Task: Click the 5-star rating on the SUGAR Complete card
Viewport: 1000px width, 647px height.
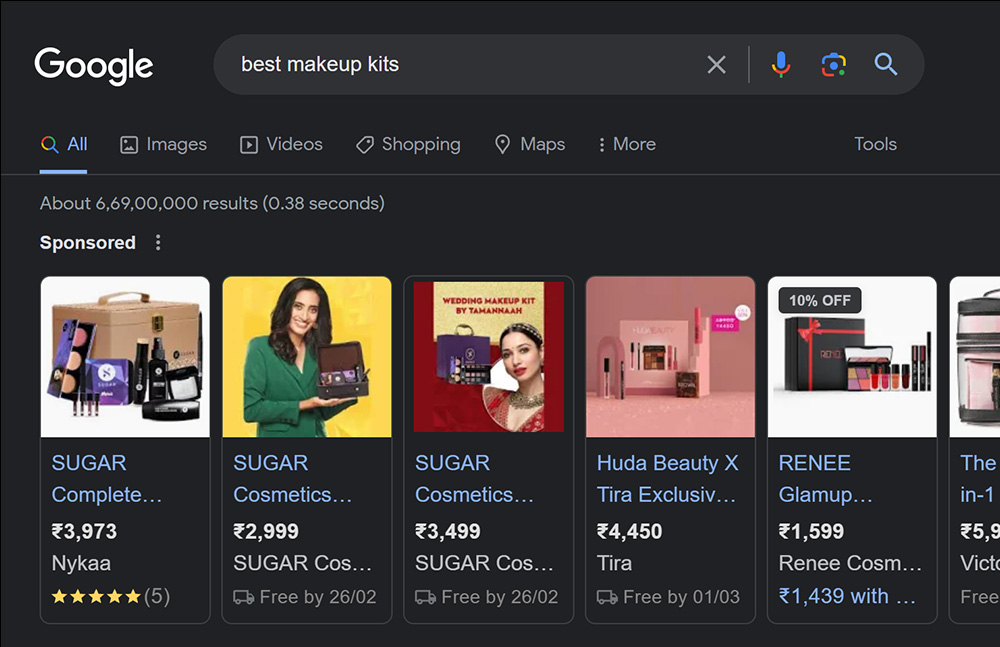Action: [x=97, y=594]
